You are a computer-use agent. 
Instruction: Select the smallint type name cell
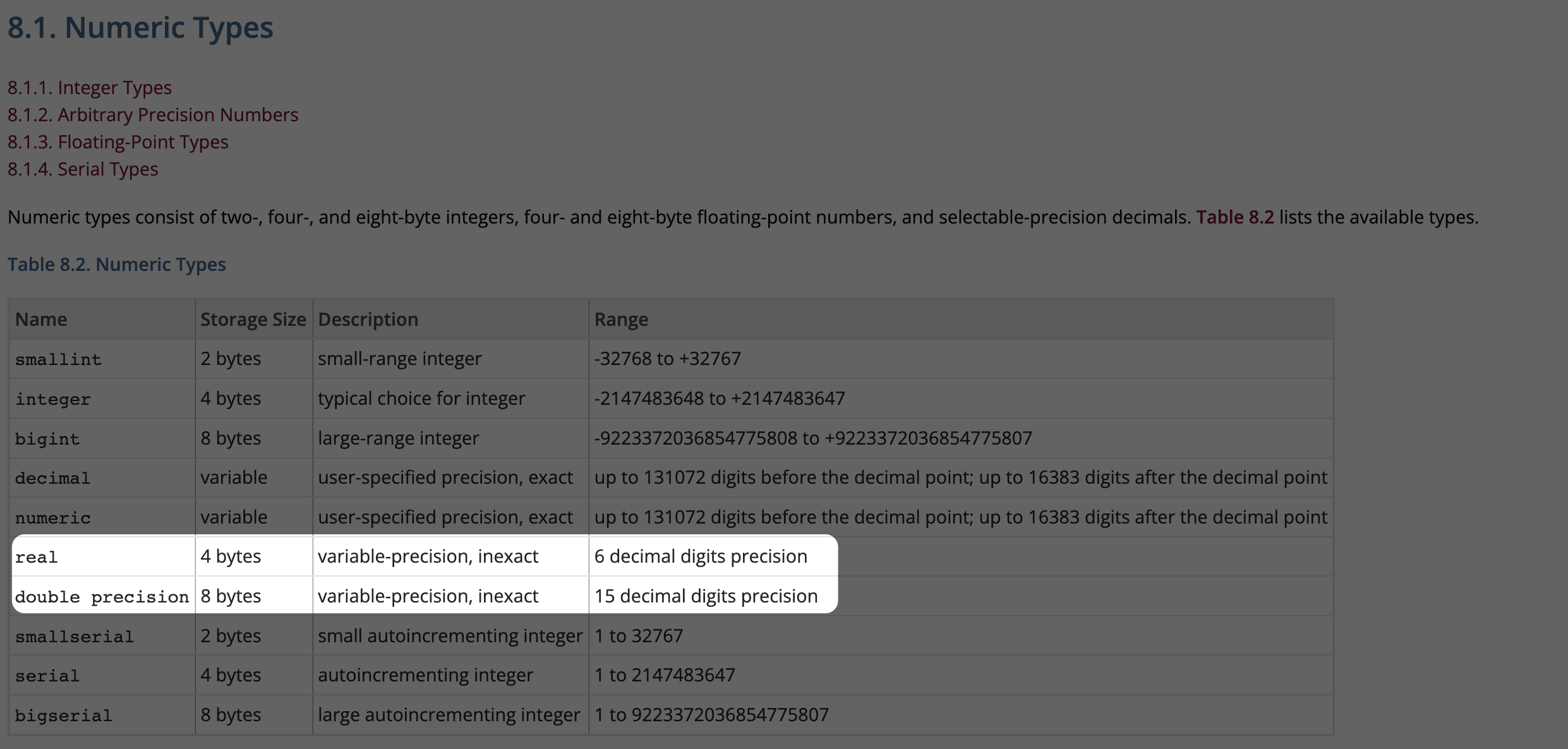(x=102, y=359)
